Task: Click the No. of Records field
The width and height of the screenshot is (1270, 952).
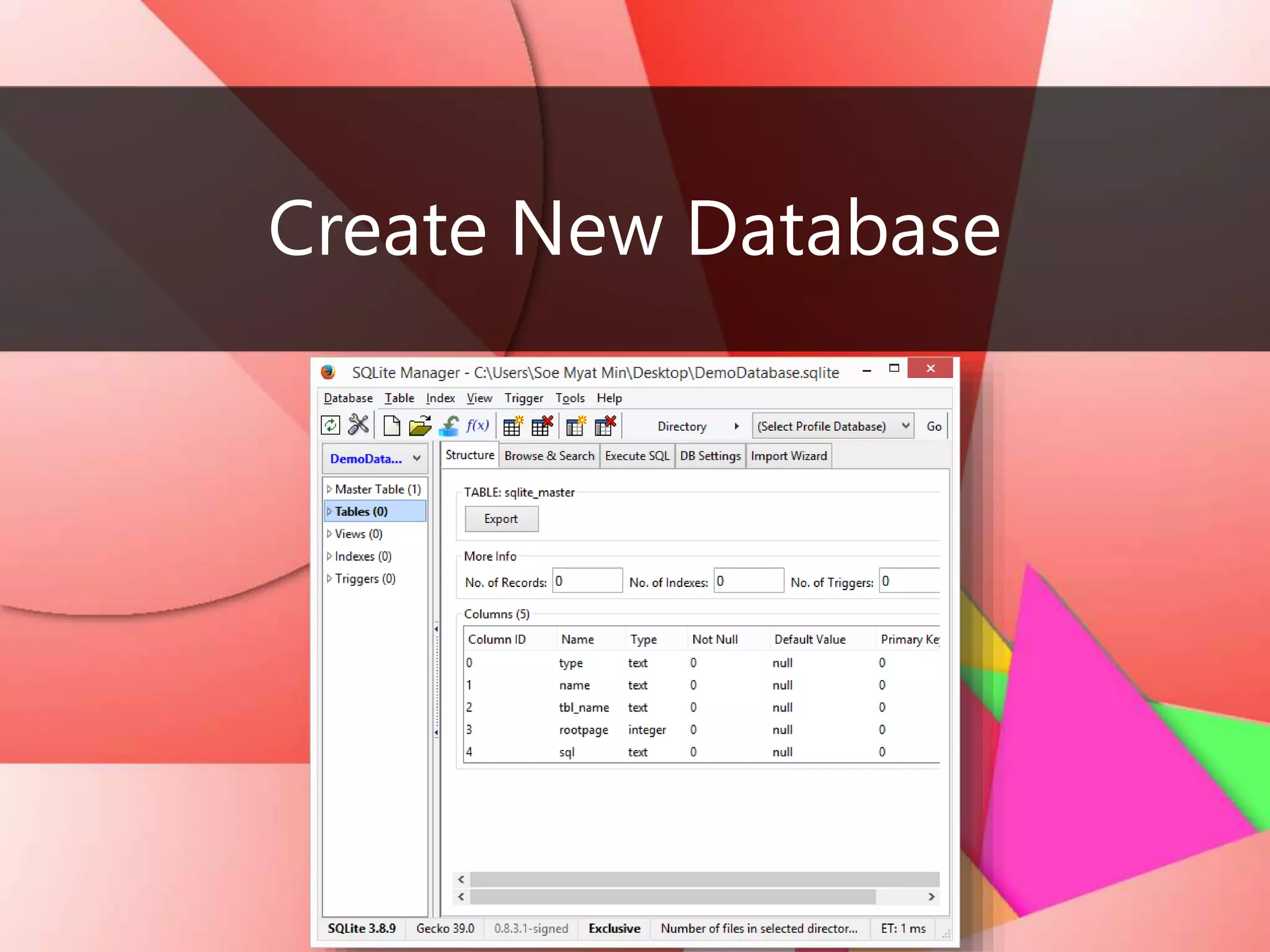Action: [587, 581]
